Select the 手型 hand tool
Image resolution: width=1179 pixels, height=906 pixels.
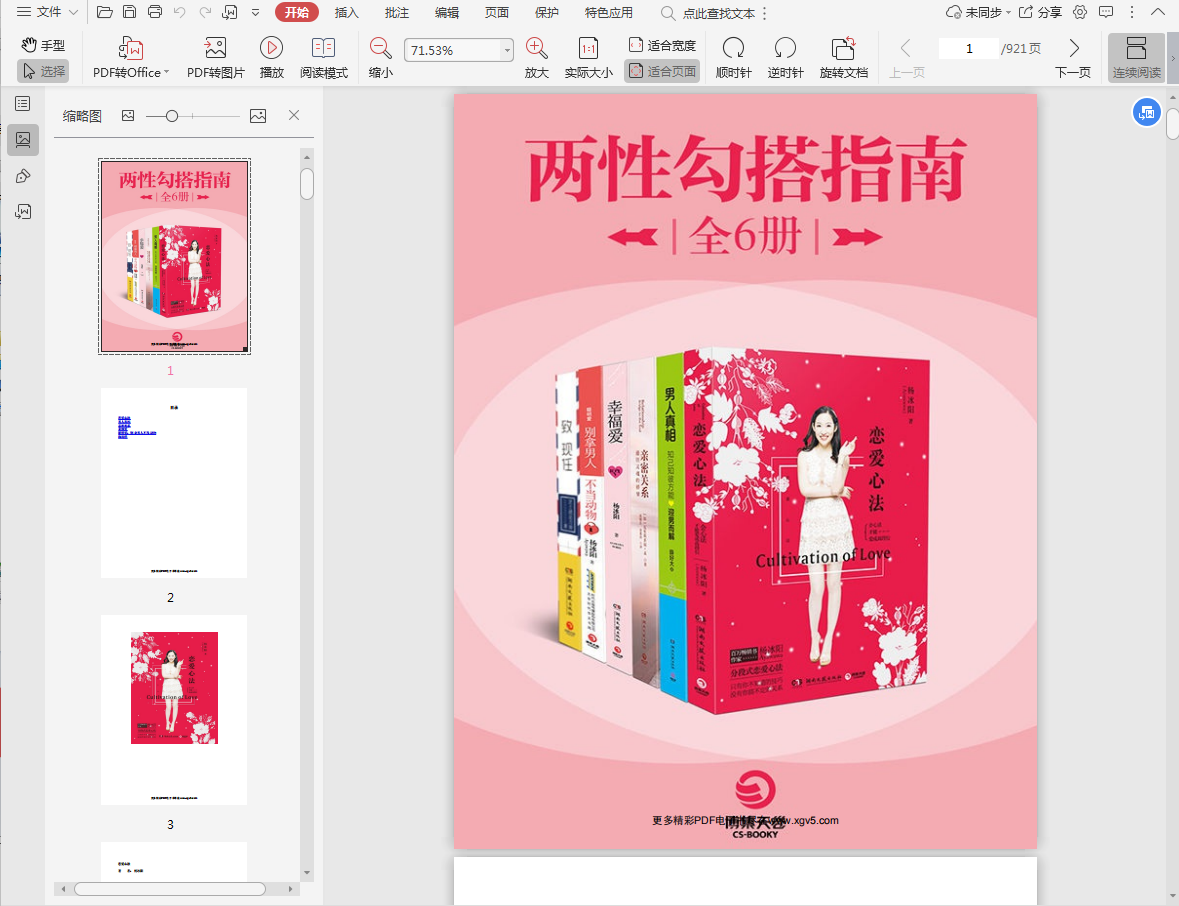click(43, 45)
